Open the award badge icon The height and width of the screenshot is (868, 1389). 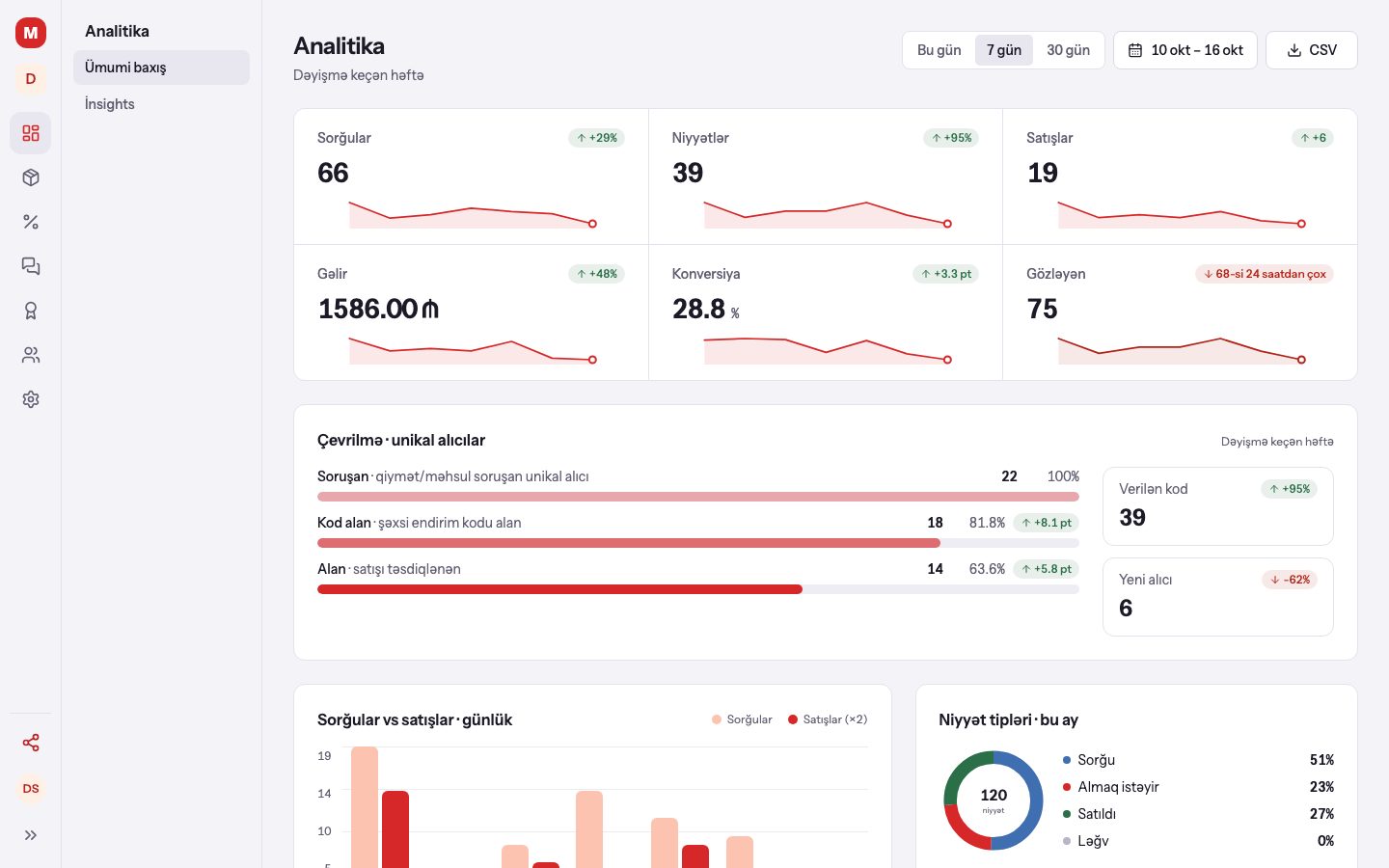(x=31, y=311)
